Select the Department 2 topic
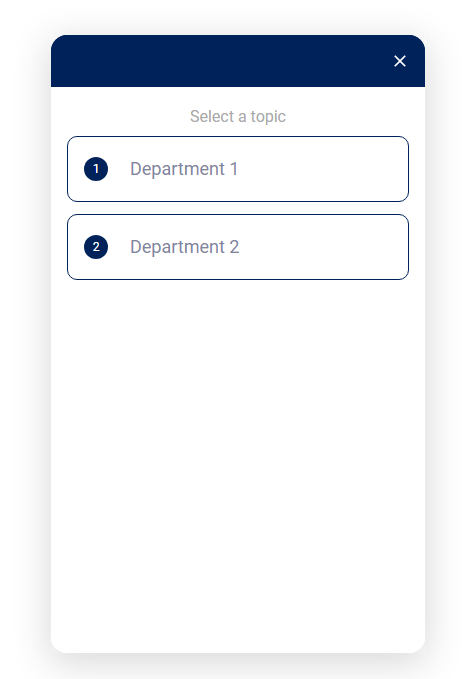 238,247
